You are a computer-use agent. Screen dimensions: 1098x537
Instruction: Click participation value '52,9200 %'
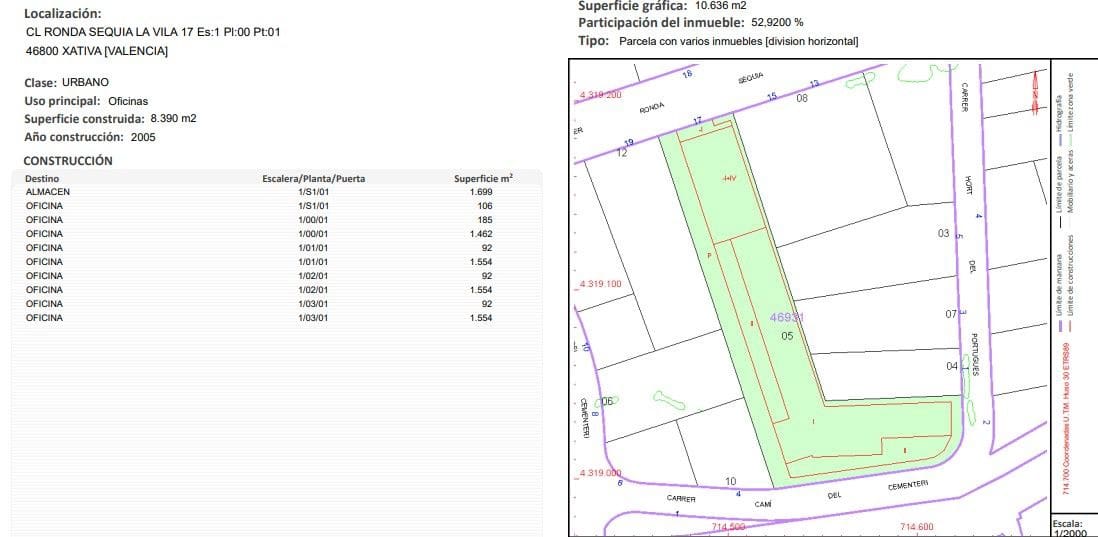[x=777, y=22]
